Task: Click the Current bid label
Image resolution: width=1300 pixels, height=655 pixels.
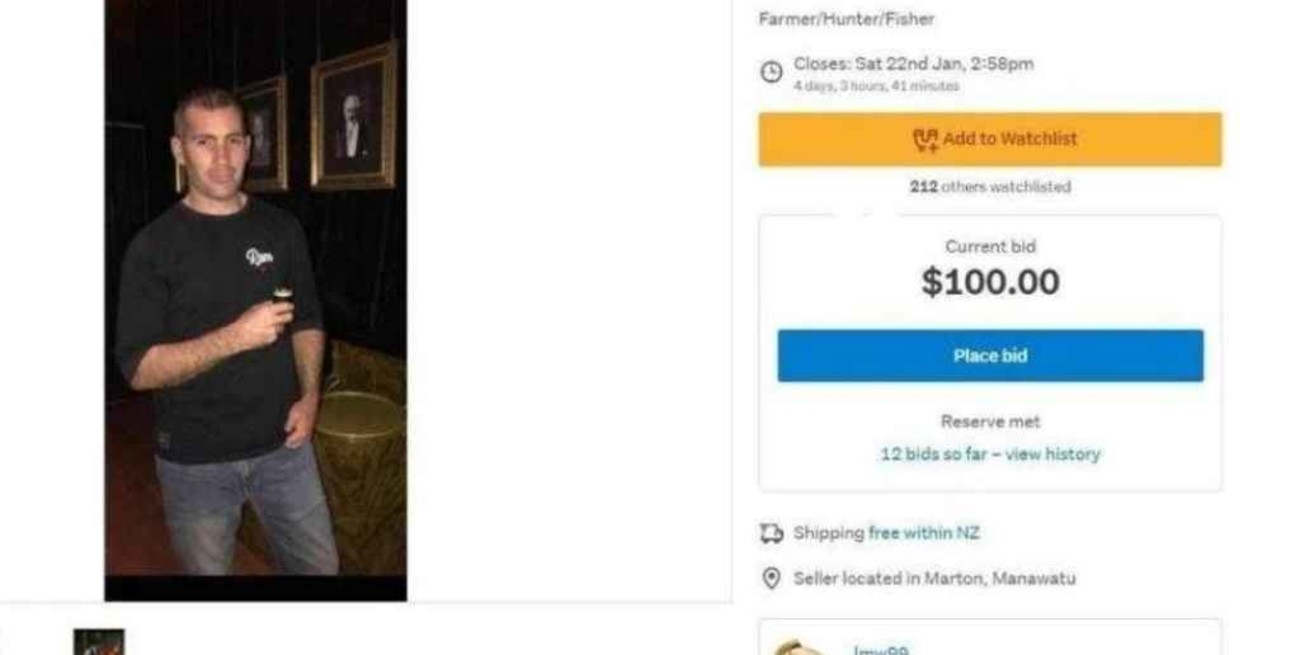Action: pyautogui.click(x=990, y=247)
